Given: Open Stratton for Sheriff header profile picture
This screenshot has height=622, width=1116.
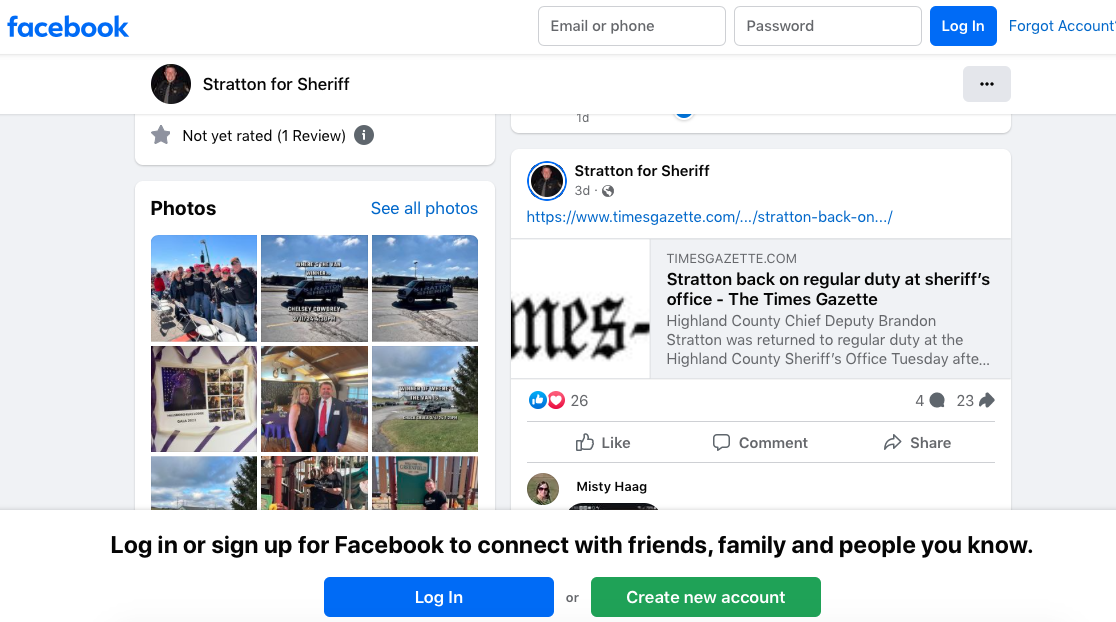Looking at the screenshot, I should click(171, 84).
